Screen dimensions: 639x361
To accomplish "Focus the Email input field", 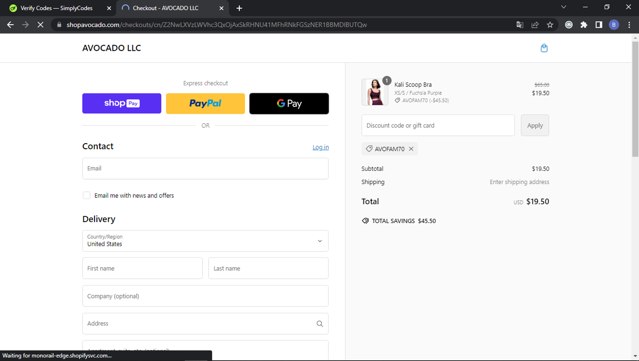I will pyautogui.click(x=205, y=168).
